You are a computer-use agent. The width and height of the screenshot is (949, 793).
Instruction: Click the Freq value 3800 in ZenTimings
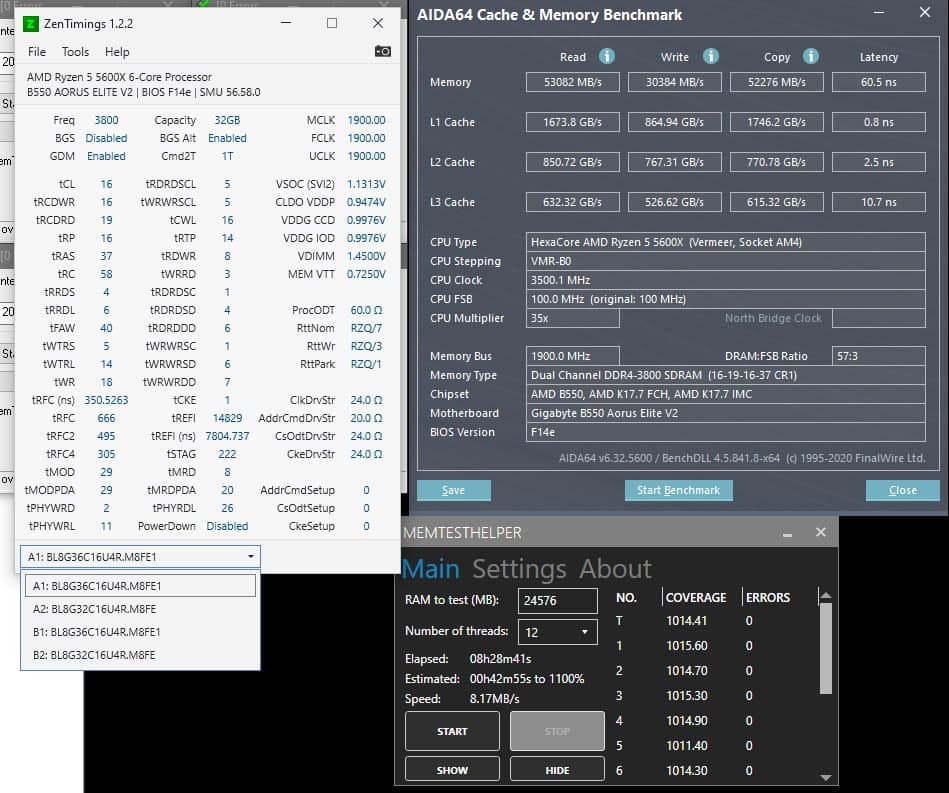[x=107, y=120]
